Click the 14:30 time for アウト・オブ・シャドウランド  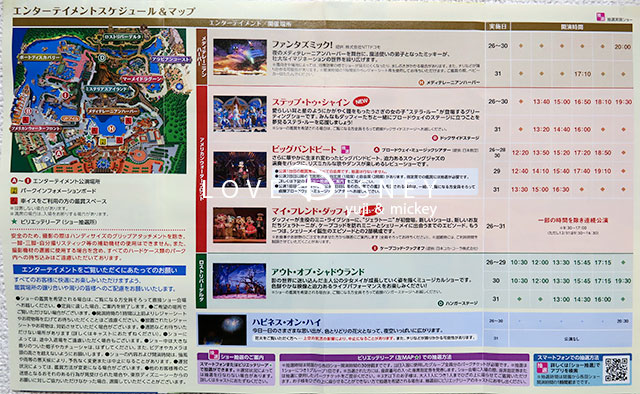coord(582,299)
